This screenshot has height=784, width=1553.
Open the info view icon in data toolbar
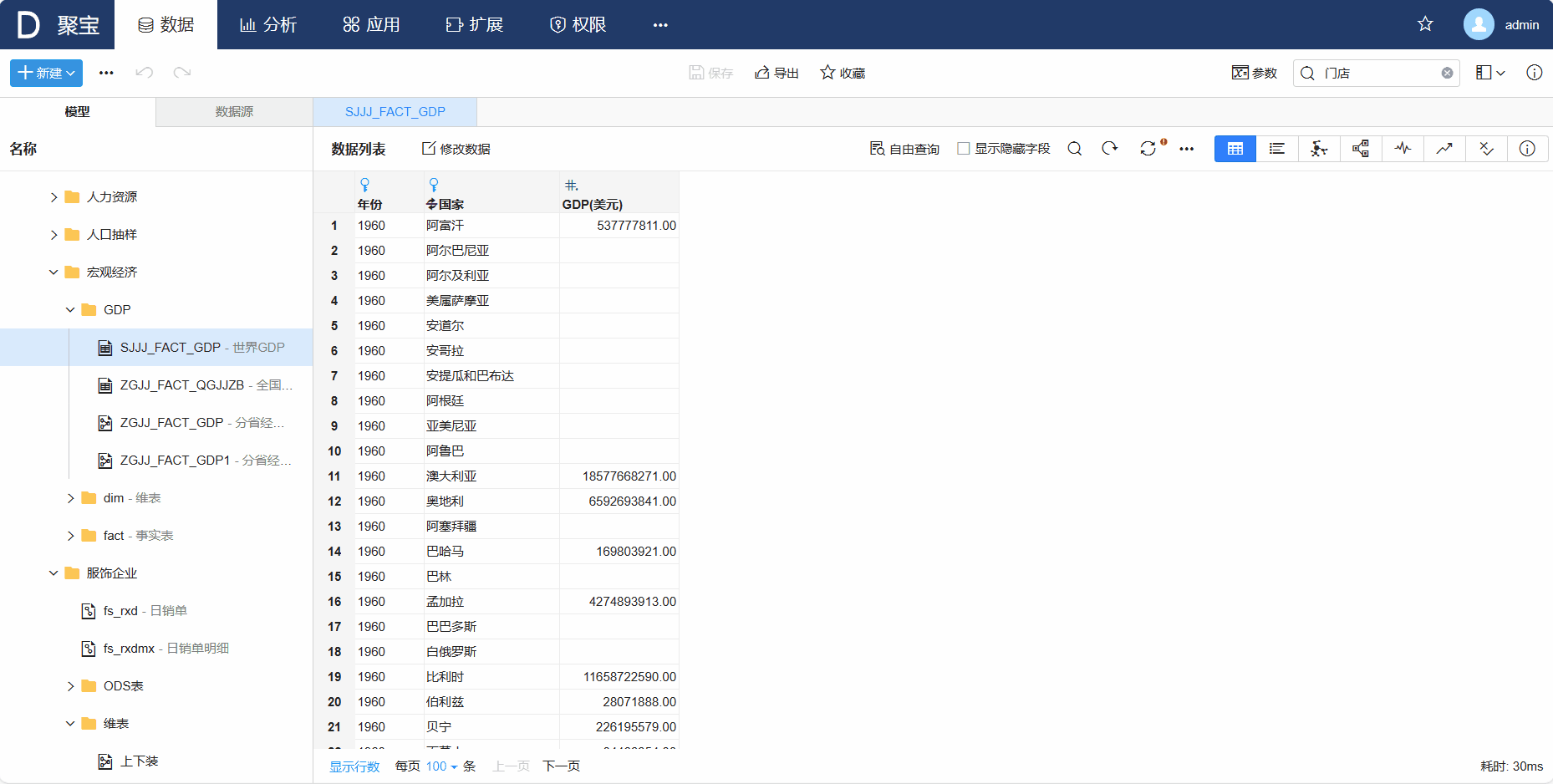(x=1527, y=149)
